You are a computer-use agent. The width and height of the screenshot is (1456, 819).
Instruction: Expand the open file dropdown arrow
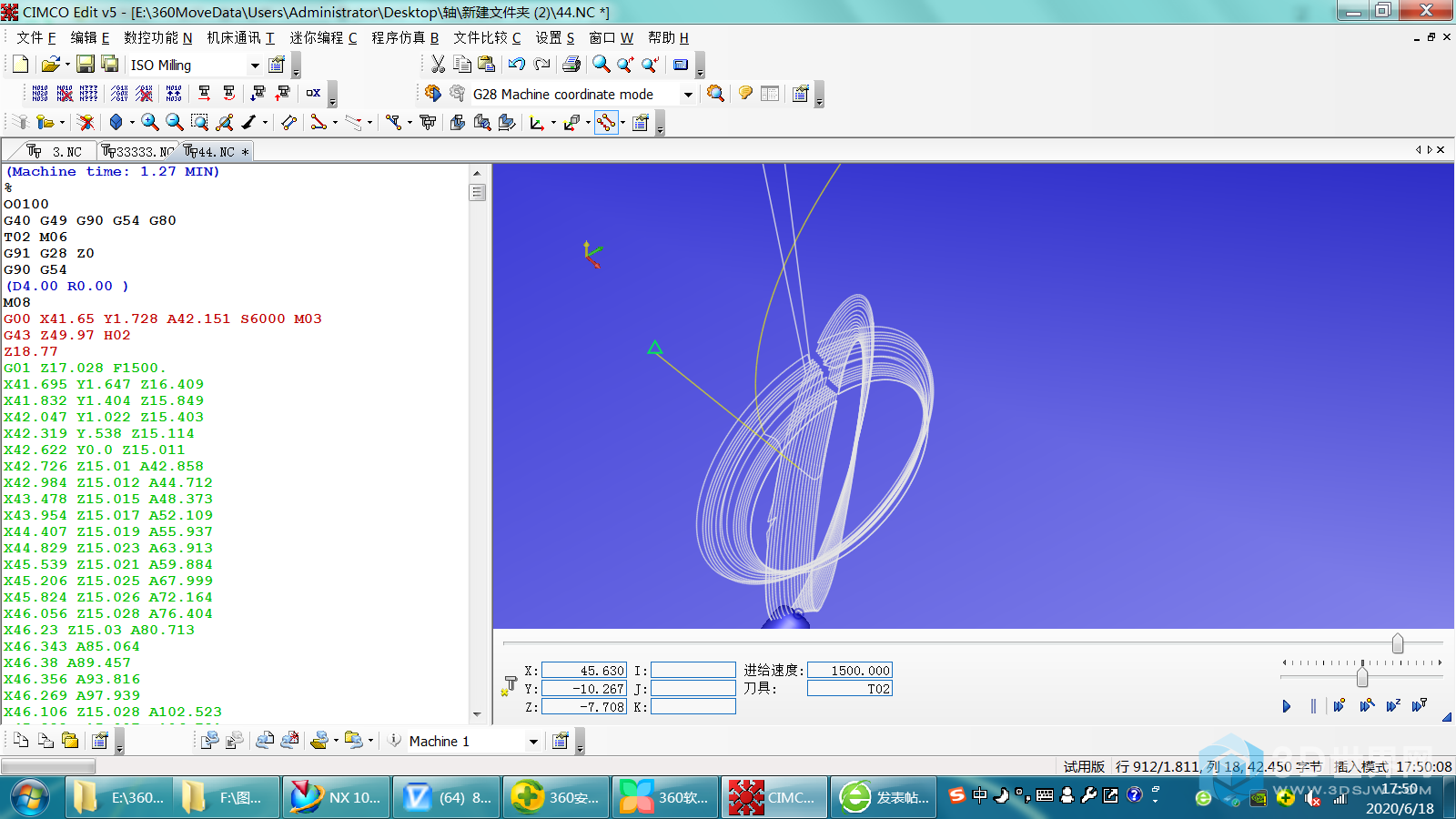[67, 66]
